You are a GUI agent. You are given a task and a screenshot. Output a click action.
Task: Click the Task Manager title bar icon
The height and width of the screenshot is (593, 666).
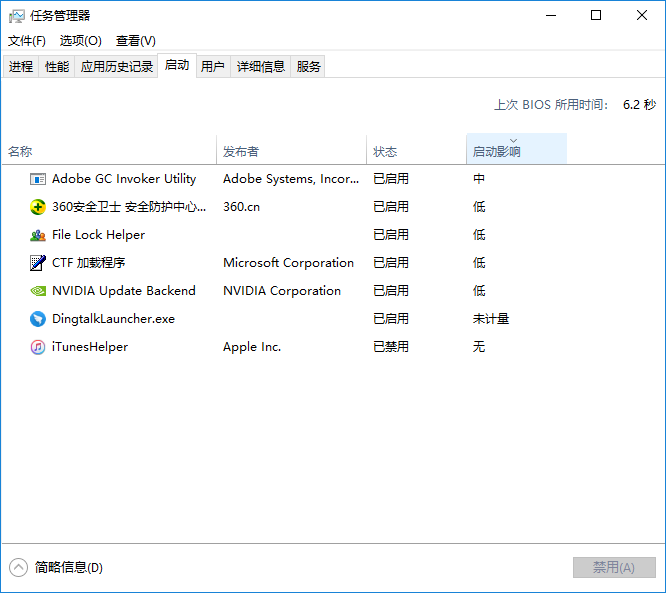click(17, 16)
